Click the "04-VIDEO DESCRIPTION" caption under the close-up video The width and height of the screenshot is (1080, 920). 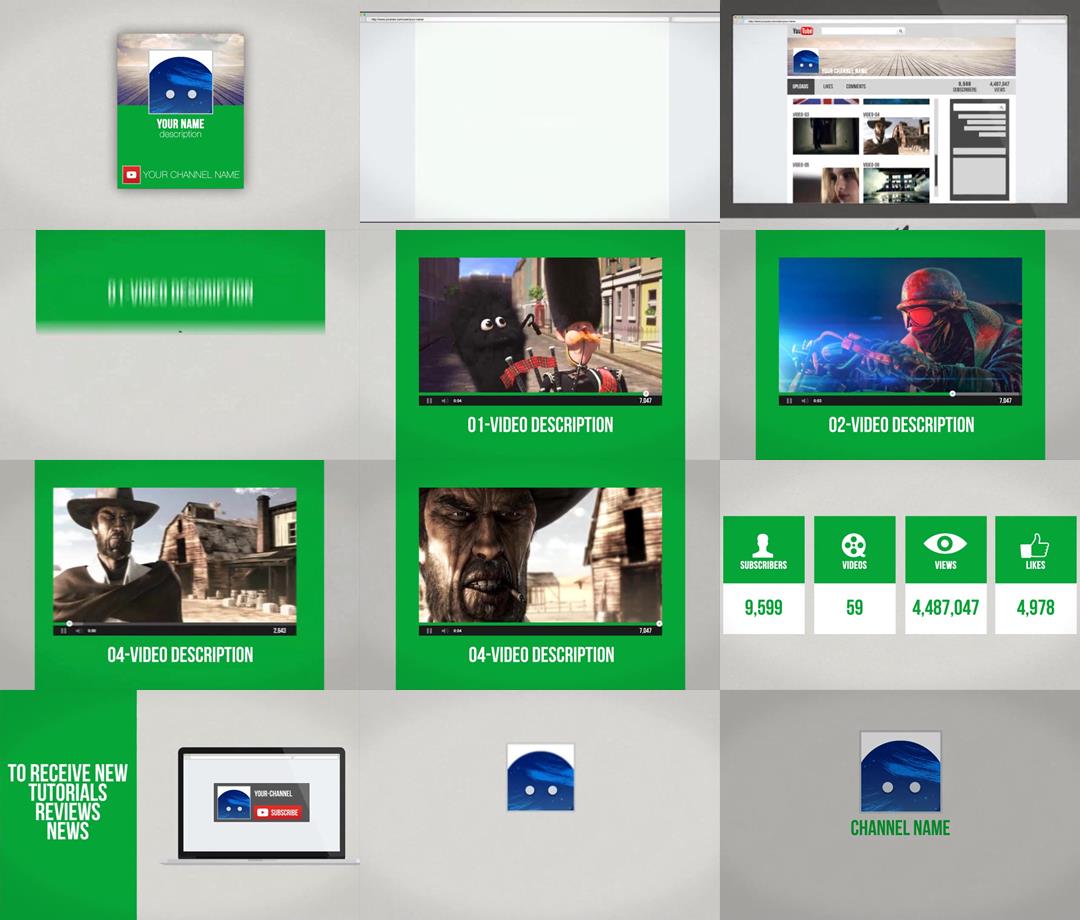click(x=541, y=655)
